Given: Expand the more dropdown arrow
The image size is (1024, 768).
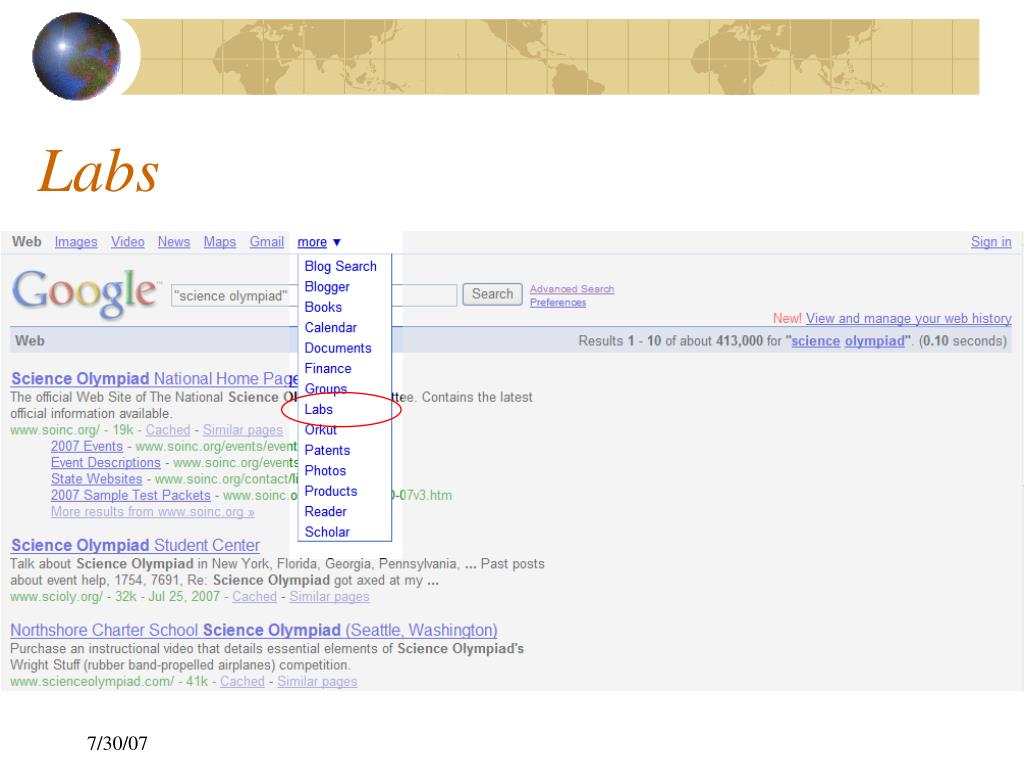Looking at the screenshot, I should [337, 242].
